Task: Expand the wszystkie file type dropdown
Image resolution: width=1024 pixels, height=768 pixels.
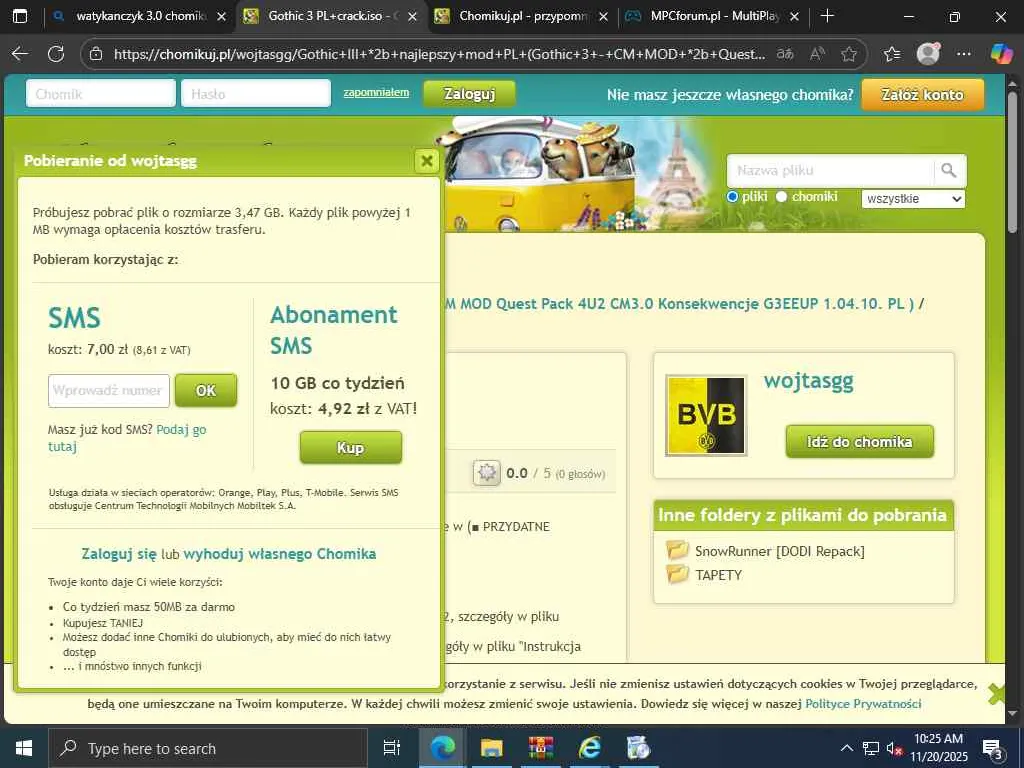Action: pos(913,199)
